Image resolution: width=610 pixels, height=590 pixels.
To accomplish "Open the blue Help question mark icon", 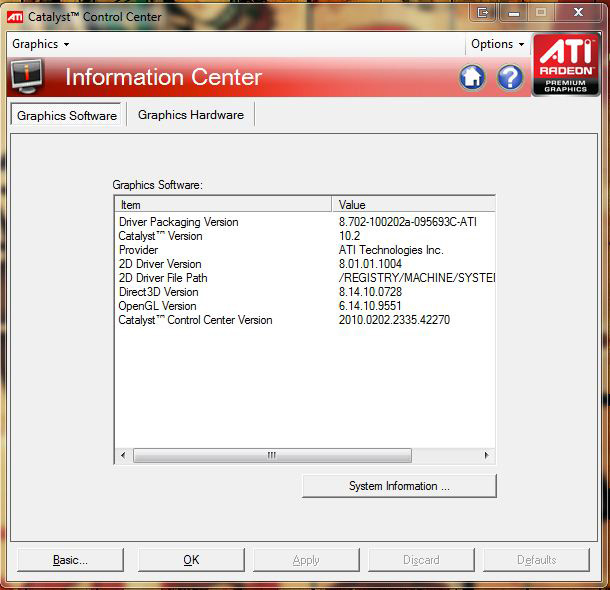I will click(x=510, y=77).
